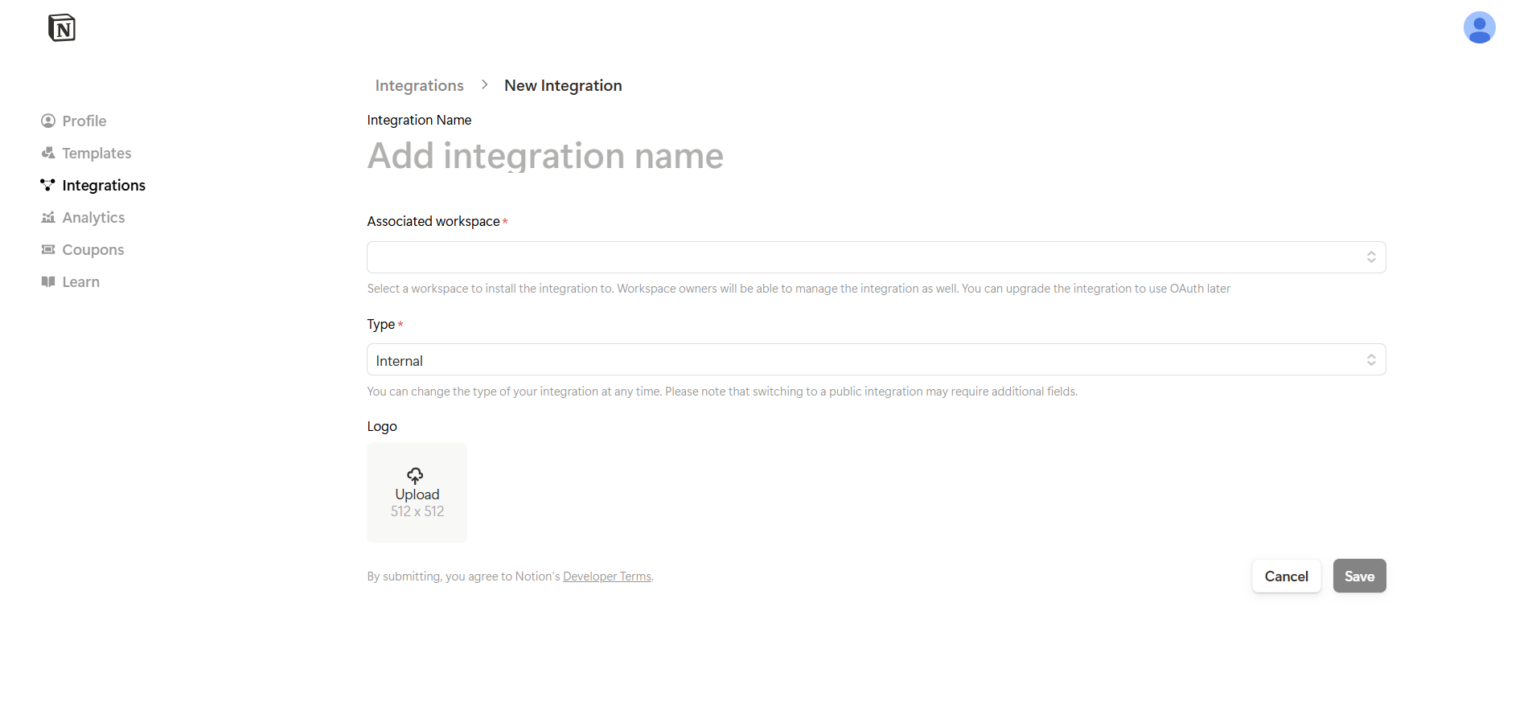Click the Notion logo icon
This screenshot has height=722, width=1536.
(x=62, y=28)
